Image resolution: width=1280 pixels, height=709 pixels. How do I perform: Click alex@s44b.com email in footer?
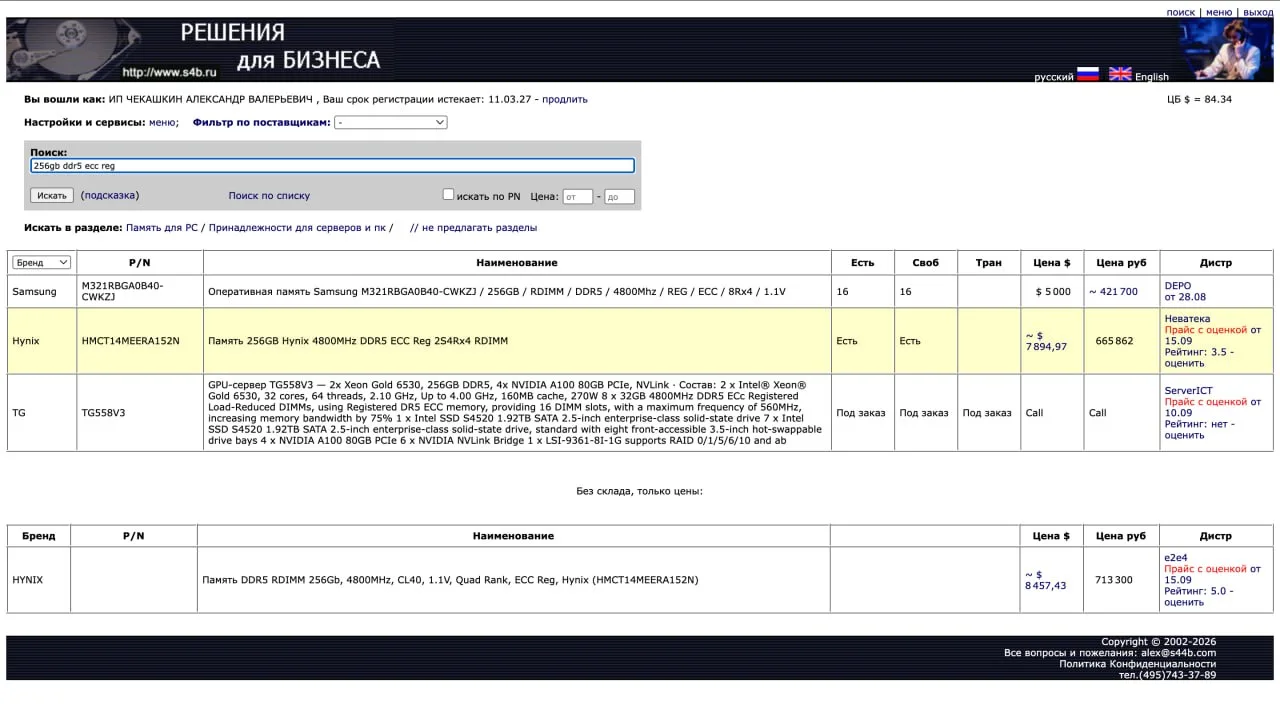click(x=1179, y=653)
